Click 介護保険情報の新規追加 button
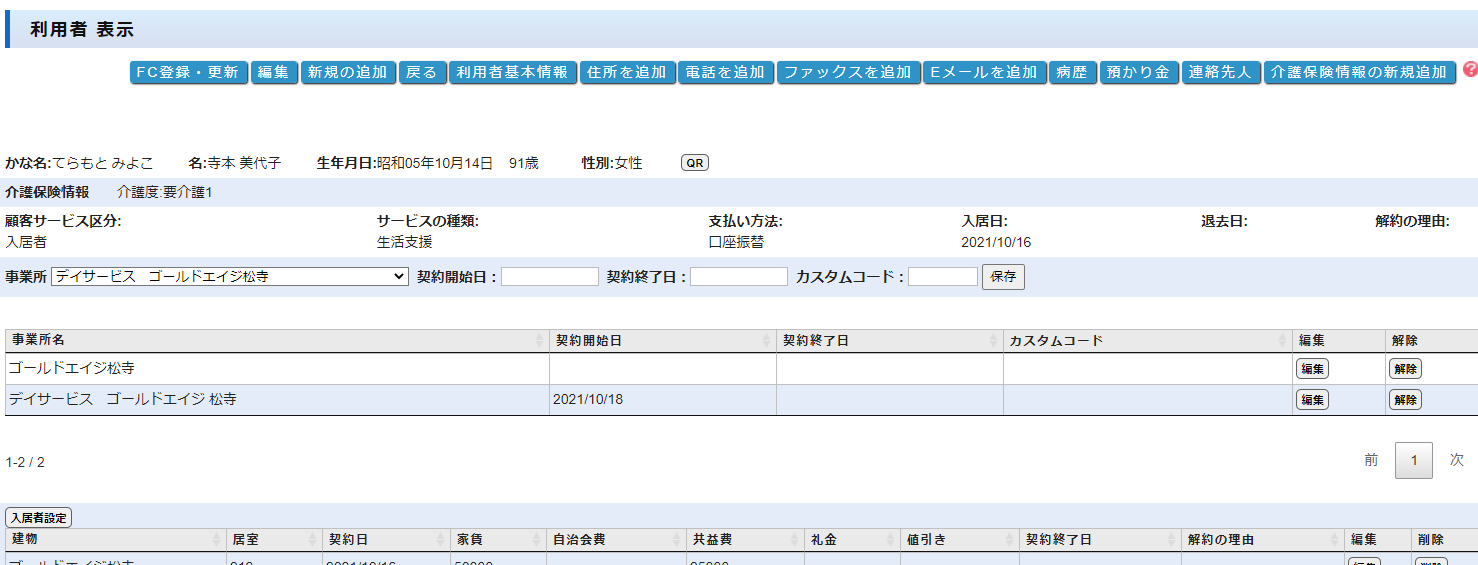 1359,72
